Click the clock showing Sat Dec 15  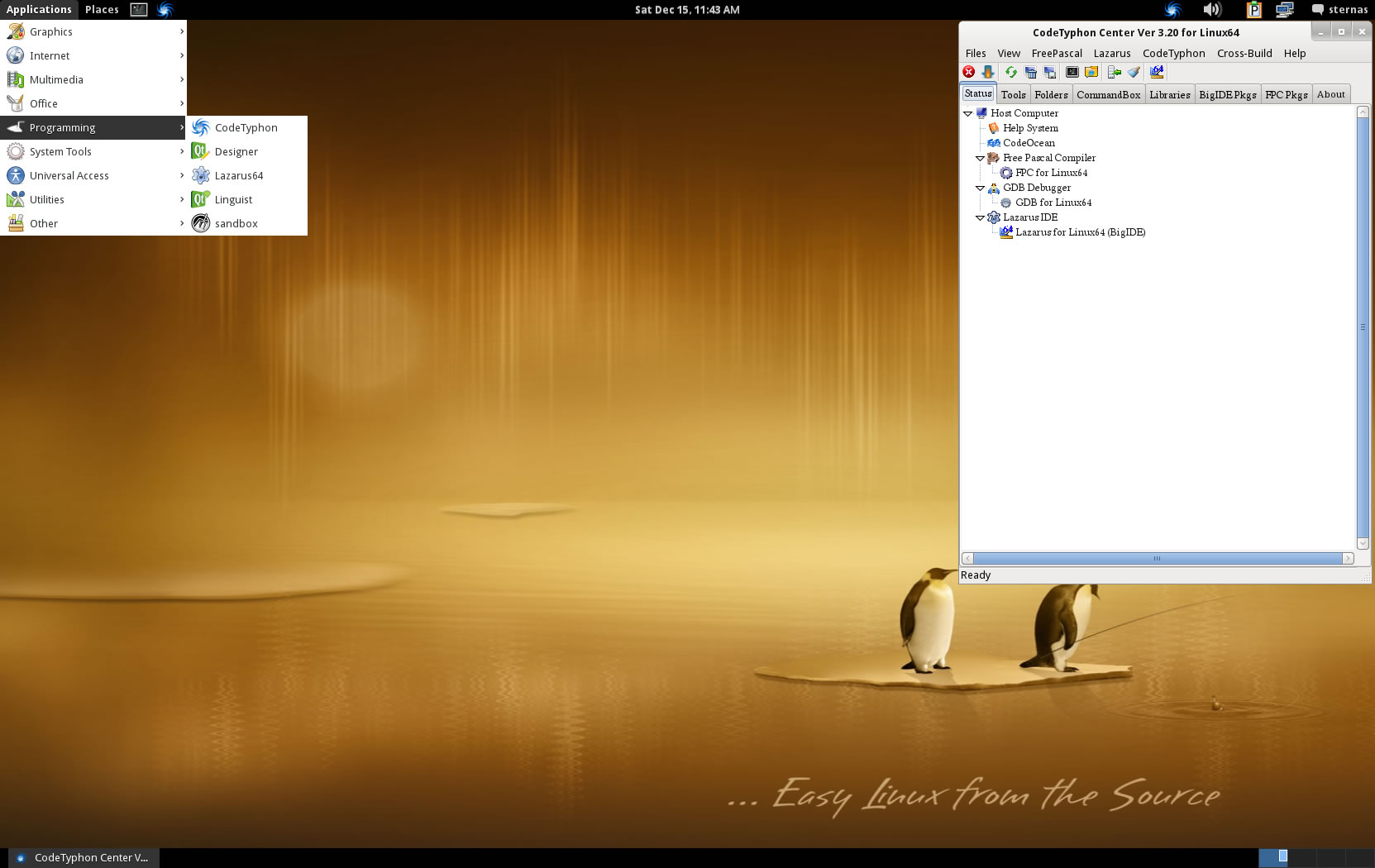click(x=687, y=10)
